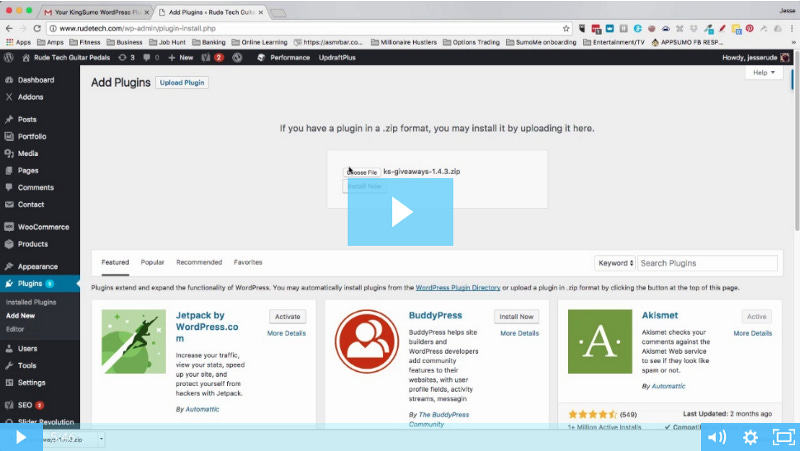This screenshot has width=800, height=451.
Task: Click the Upload Plugin button
Action: point(182,83)
